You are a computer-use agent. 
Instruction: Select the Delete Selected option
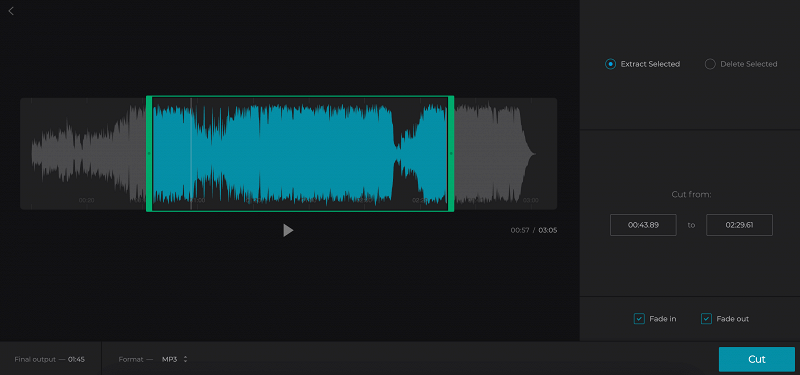pos(741,64)
